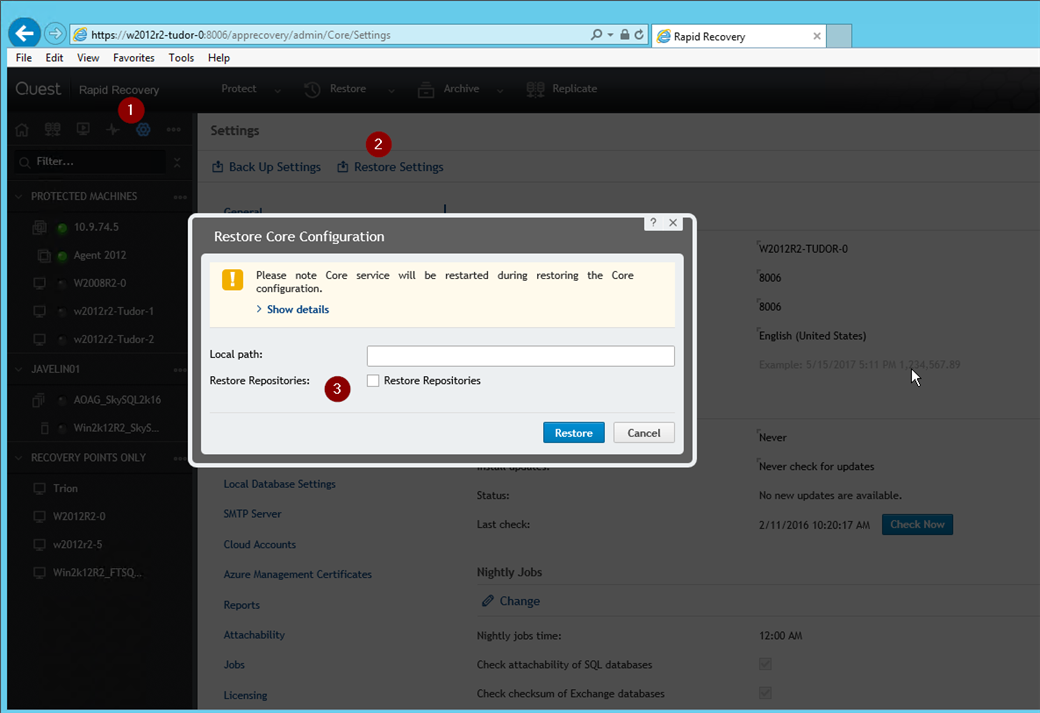Open the Protect dropdown arrow
The height and width of the screenshot is (713, 1040).
tap(277, 90)
